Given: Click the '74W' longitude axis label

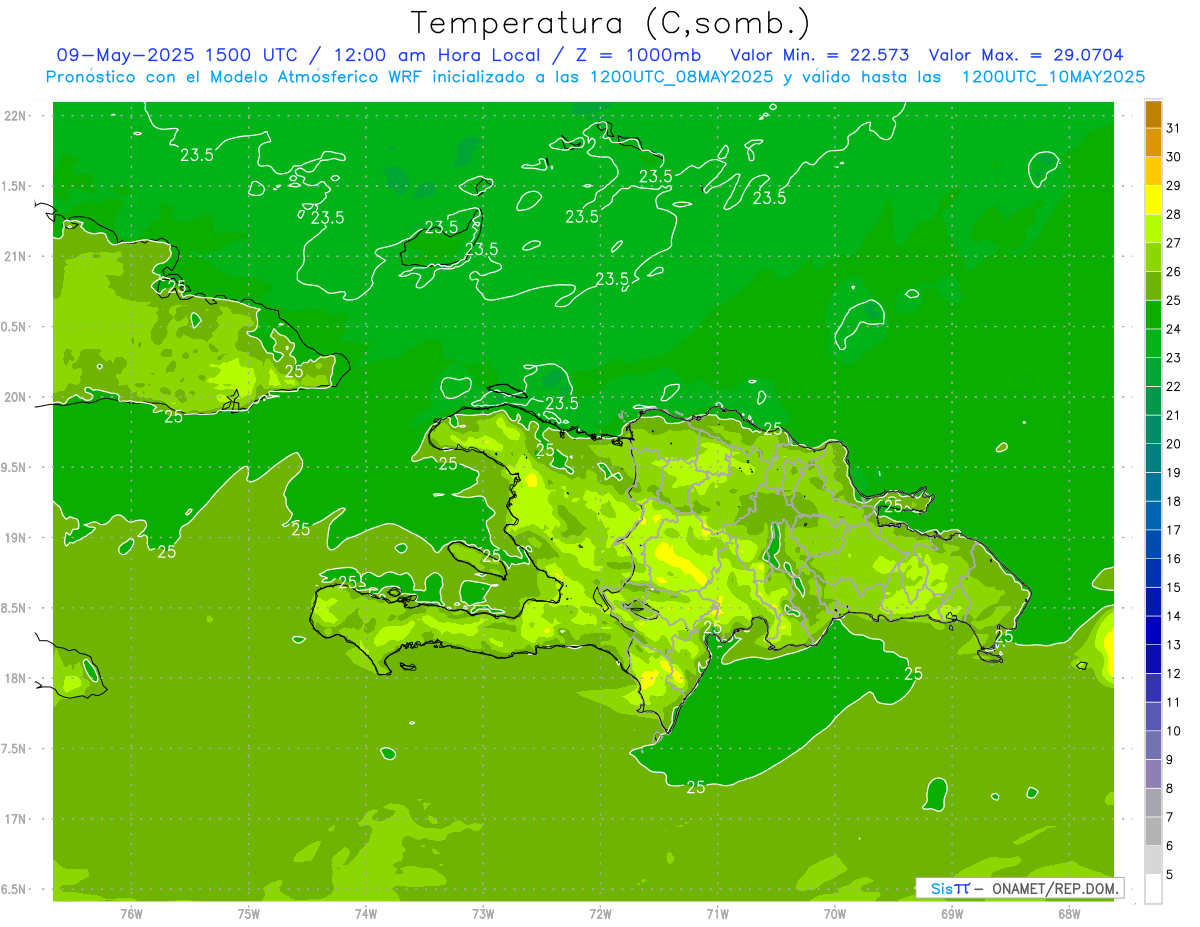Looking at the screenshot, I should tap(366, 913).
